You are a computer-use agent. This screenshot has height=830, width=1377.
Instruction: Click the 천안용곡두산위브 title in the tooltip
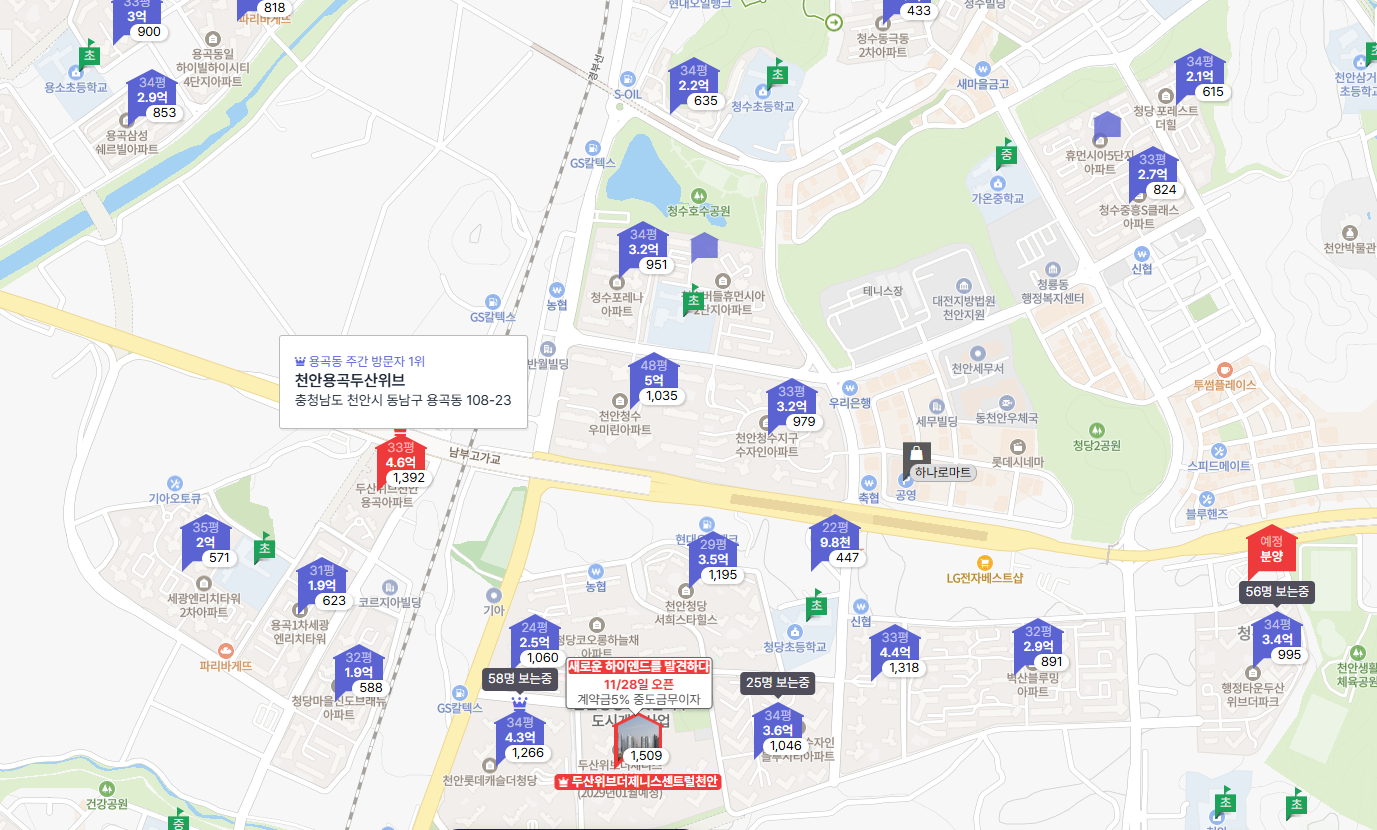pyautogui.click(x=350, y=380)
